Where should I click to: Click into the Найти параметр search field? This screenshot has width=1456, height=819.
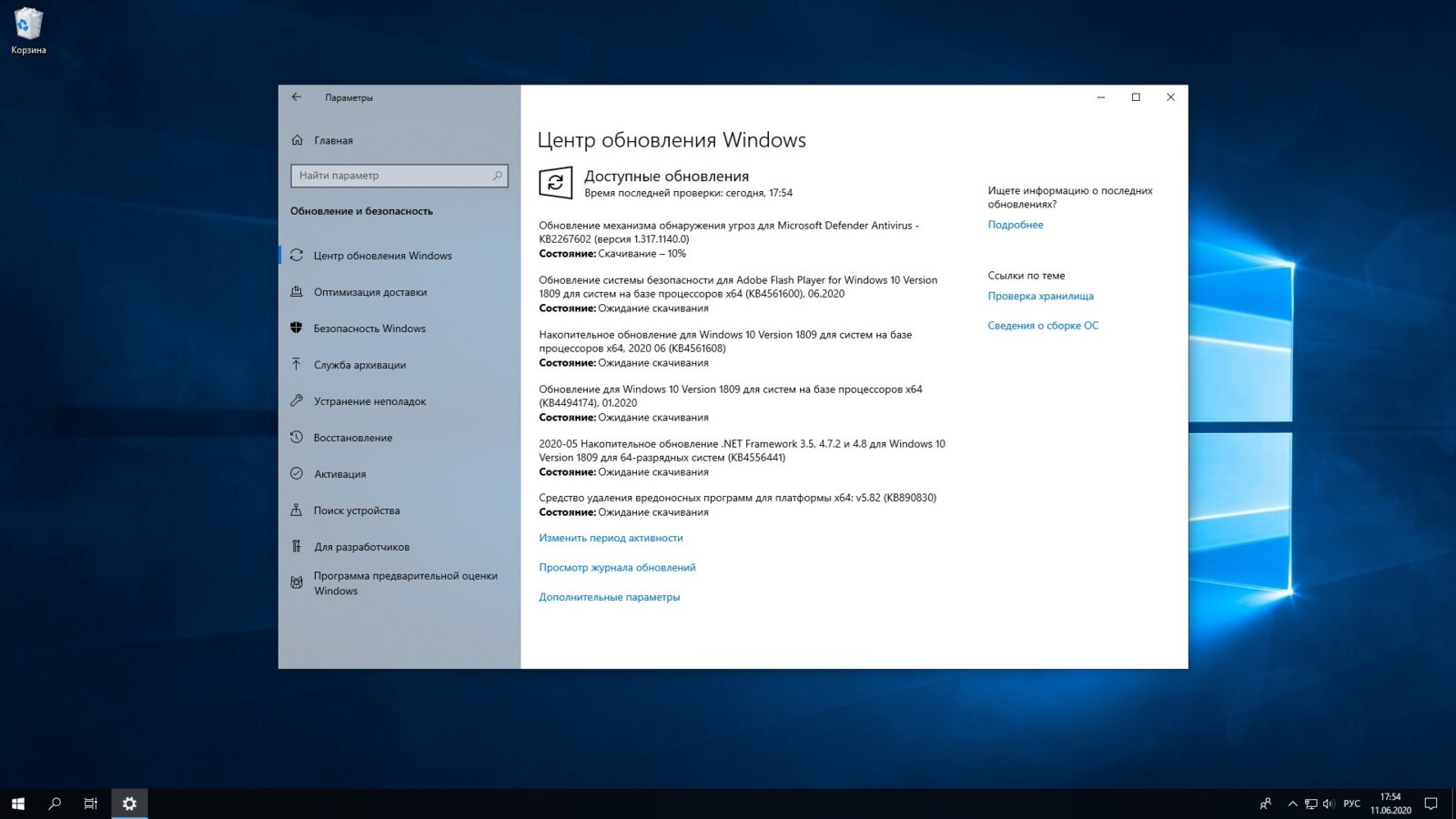point(399,176)
